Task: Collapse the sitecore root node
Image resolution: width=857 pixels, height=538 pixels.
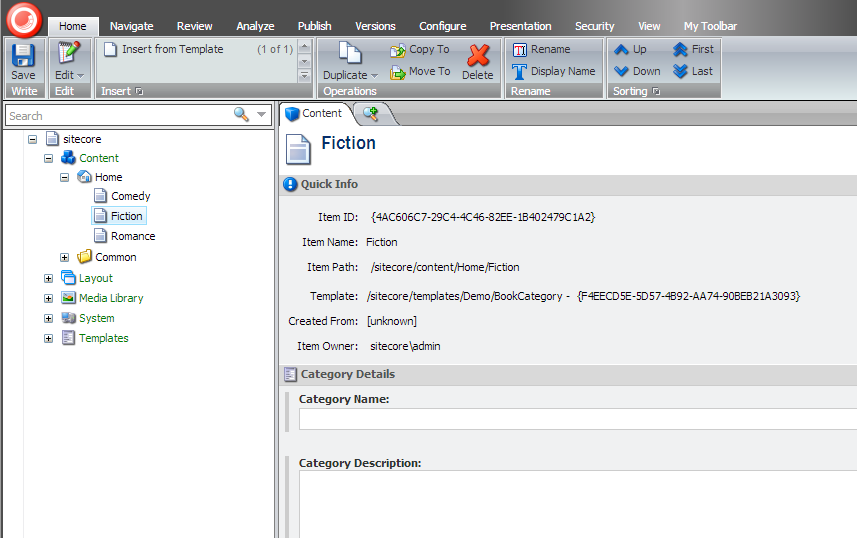Action: tap(33, 139)
